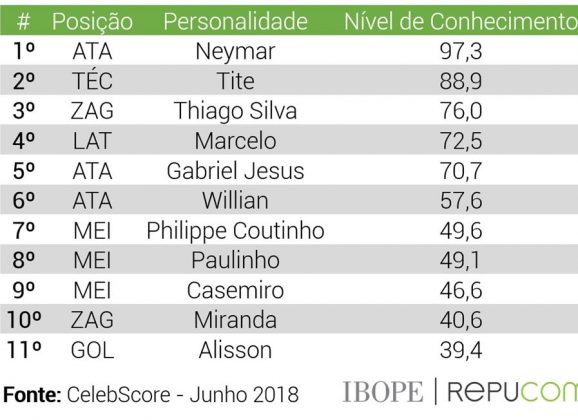Screen dimensions: 578x420
Task: Click the Repucom logo
Action: click(x=512, y=392)
